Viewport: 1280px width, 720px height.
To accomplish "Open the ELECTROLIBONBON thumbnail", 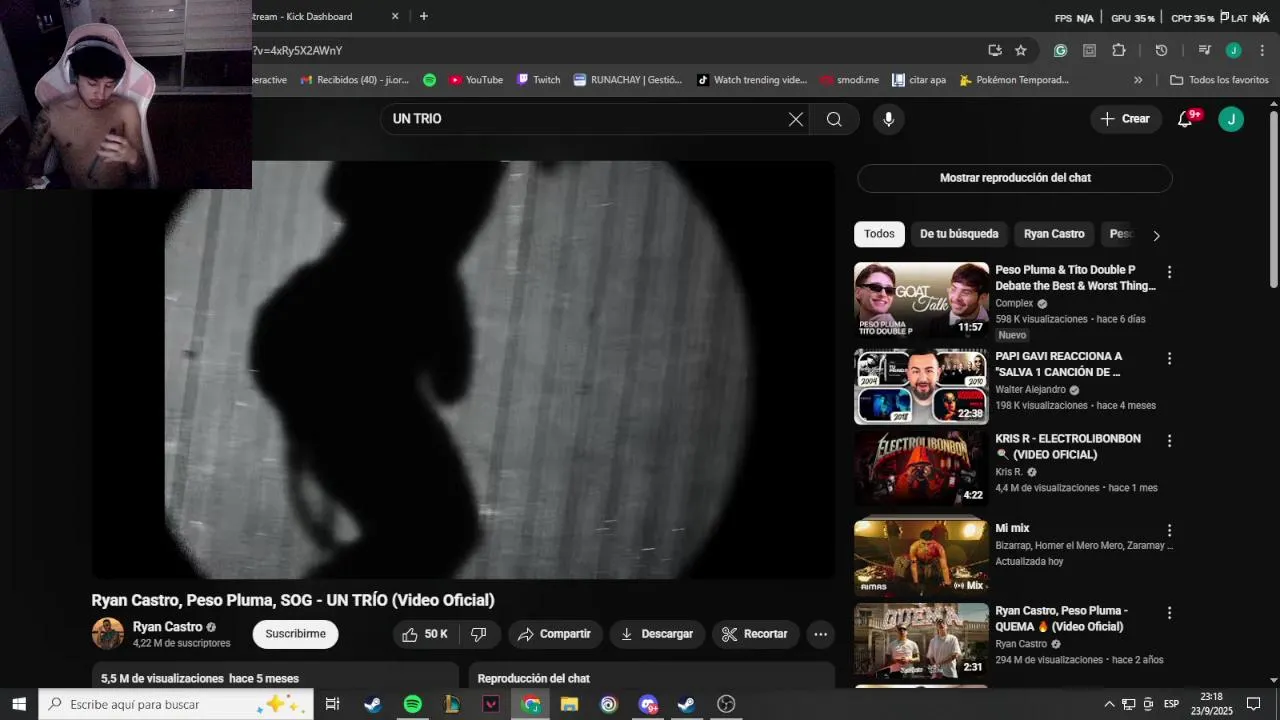I will point(921,468).
